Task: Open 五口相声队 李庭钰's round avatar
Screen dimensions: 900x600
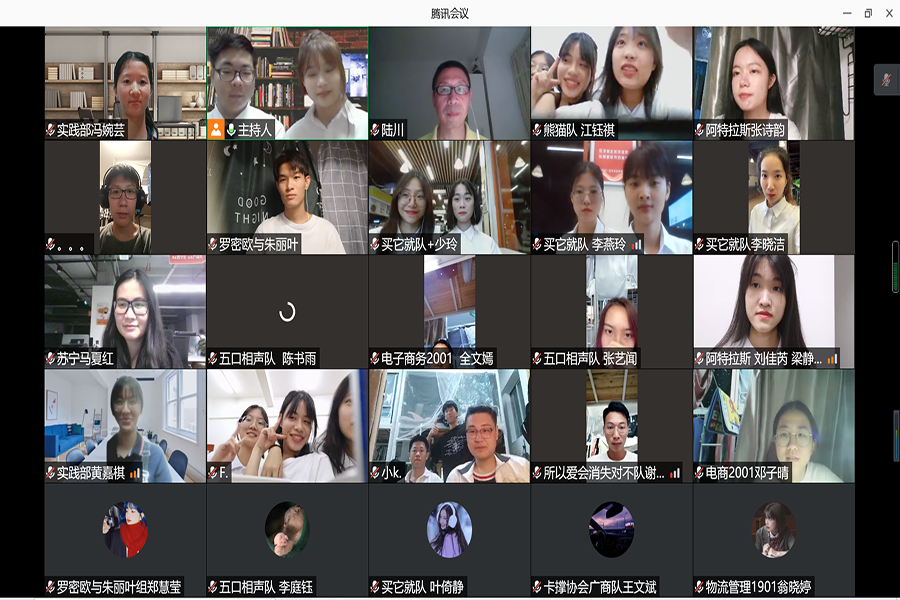Action: (287, 529)
